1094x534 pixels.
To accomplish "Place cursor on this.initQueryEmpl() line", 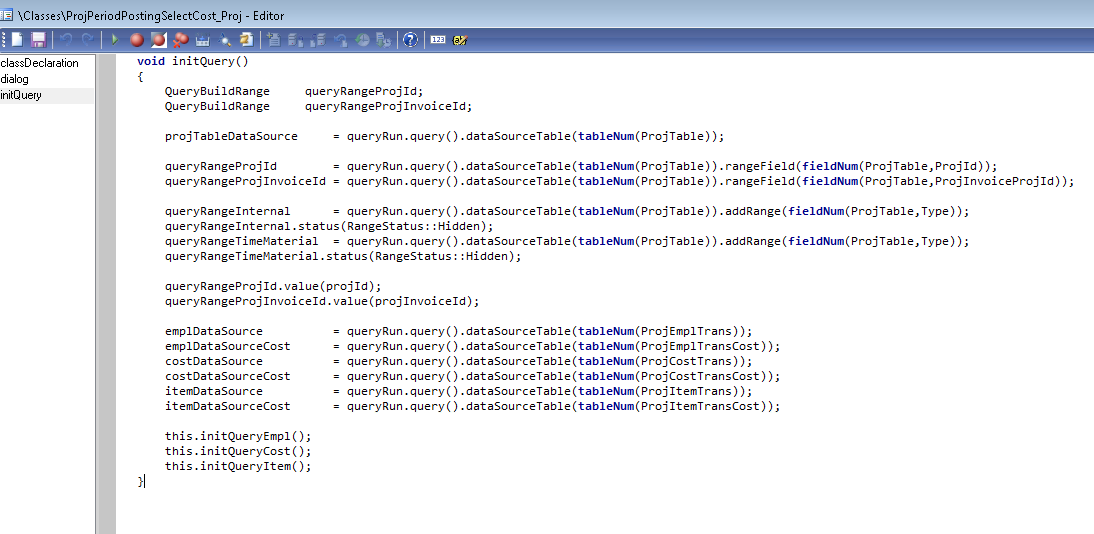I will tap(238, 436).
